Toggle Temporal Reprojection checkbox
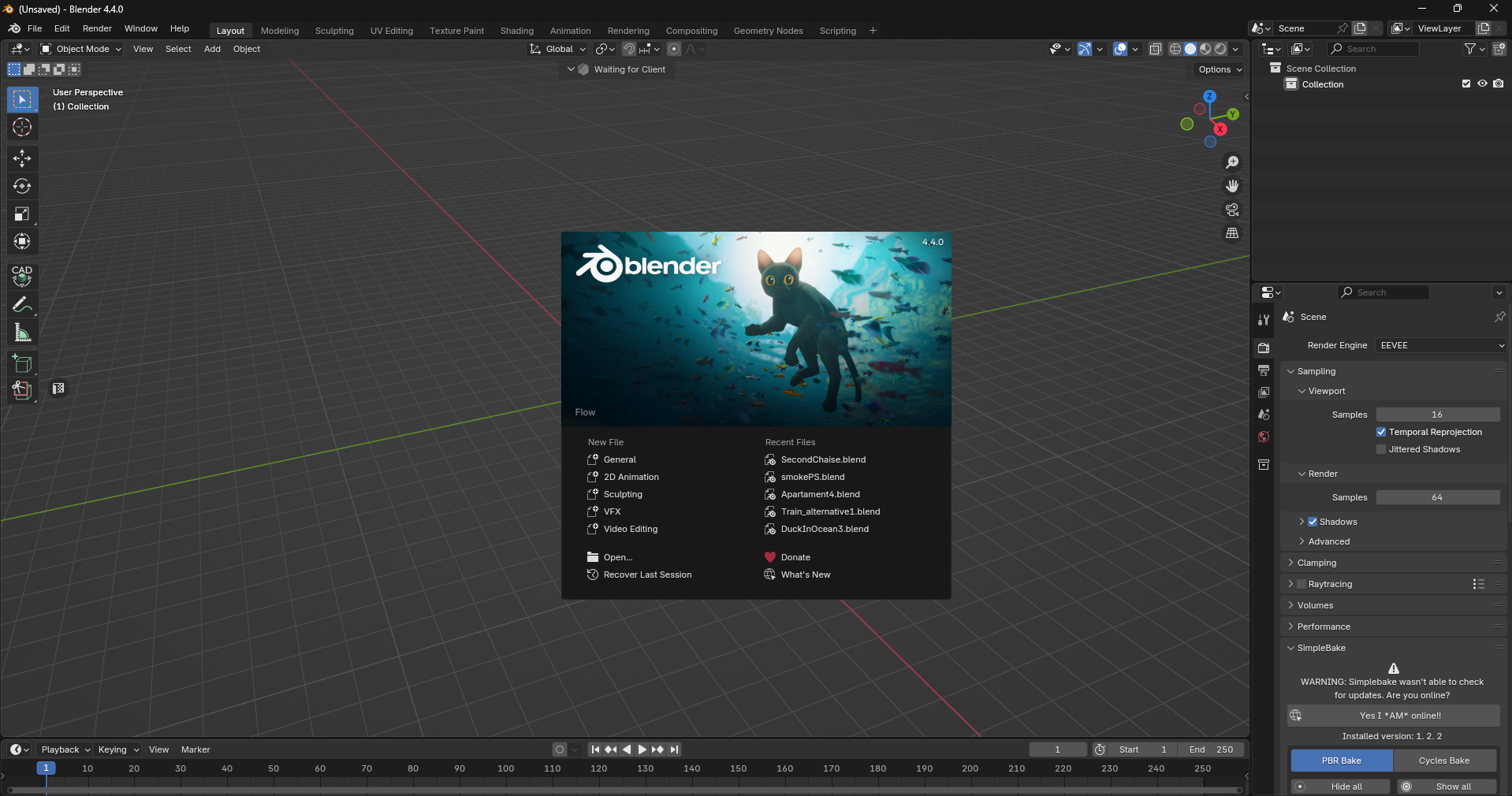 (x=1381, y=432)
